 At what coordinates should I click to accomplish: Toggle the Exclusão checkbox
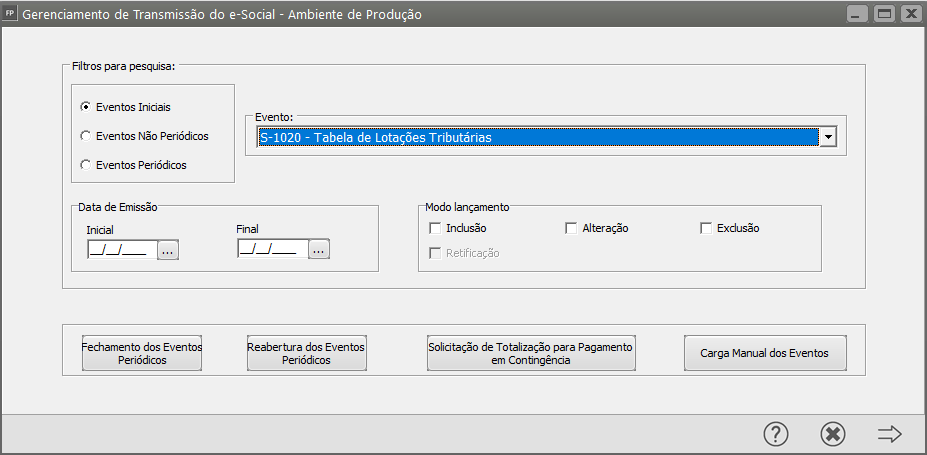[706, 228]
